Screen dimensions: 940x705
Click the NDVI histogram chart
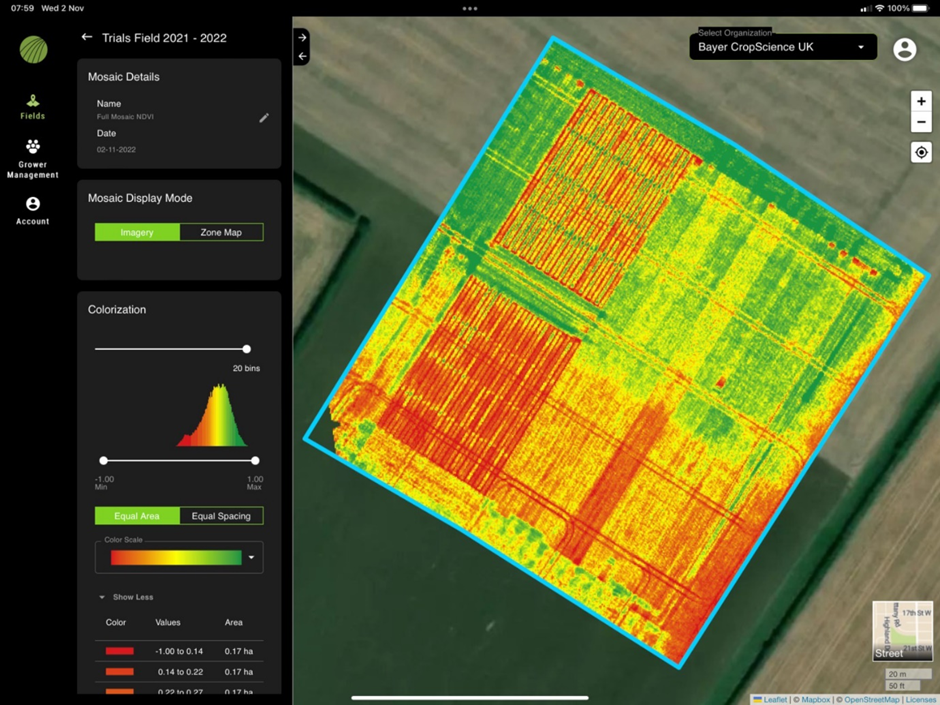pos(212,415)
